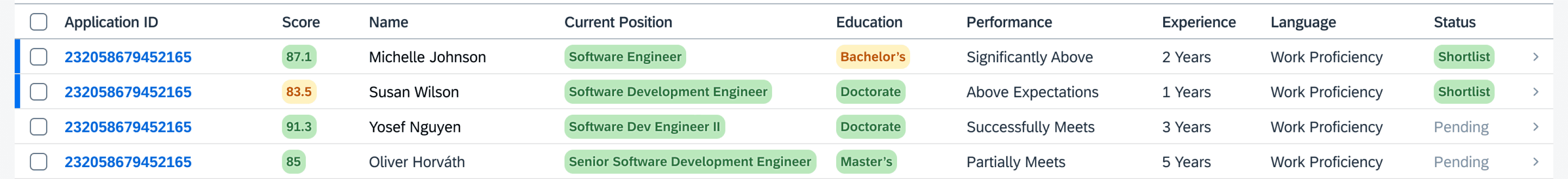This screenshot has width=1568, height=179.
Task: Check the box for Michelle Johnson's row
Action: tap(38, 57)
